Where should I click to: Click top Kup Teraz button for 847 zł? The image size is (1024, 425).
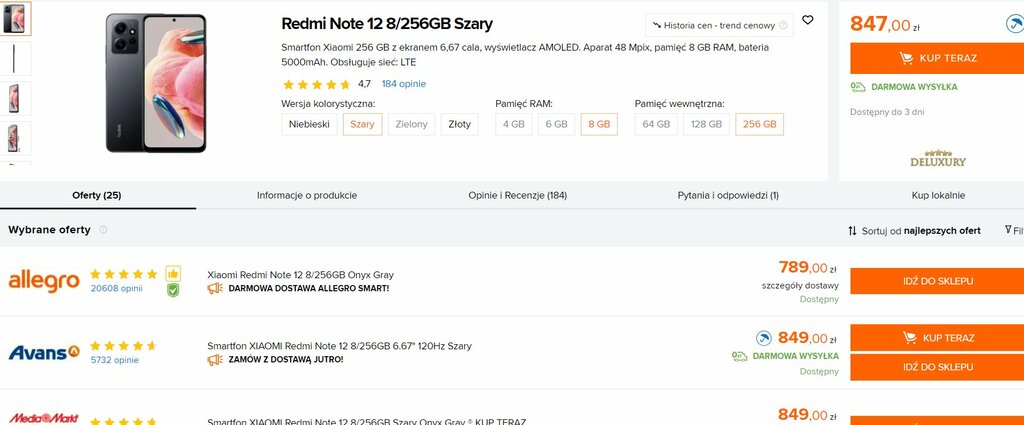[x=937, y=58]
